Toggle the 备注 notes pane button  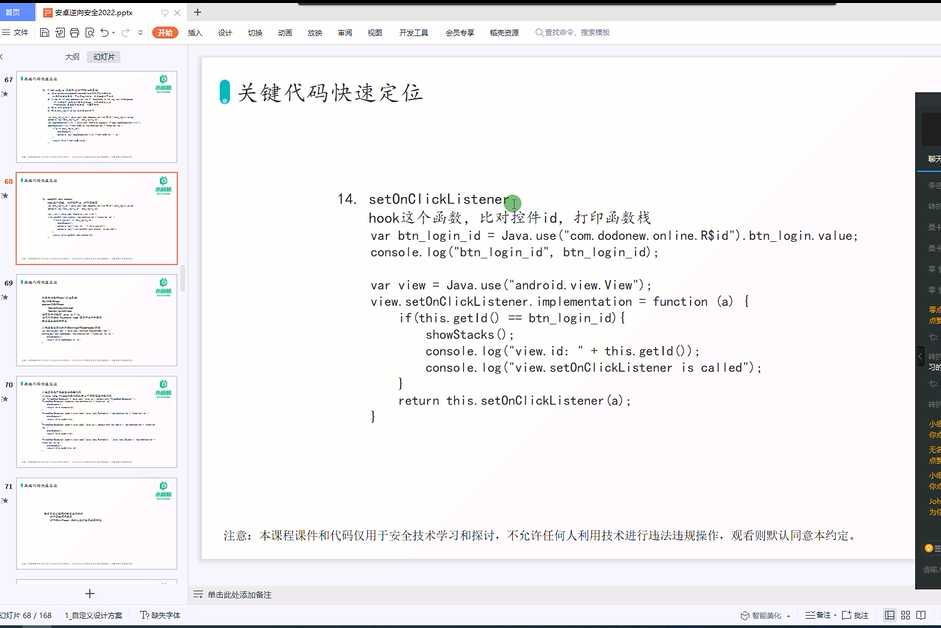pyautogui.click(x=818, y=615)
